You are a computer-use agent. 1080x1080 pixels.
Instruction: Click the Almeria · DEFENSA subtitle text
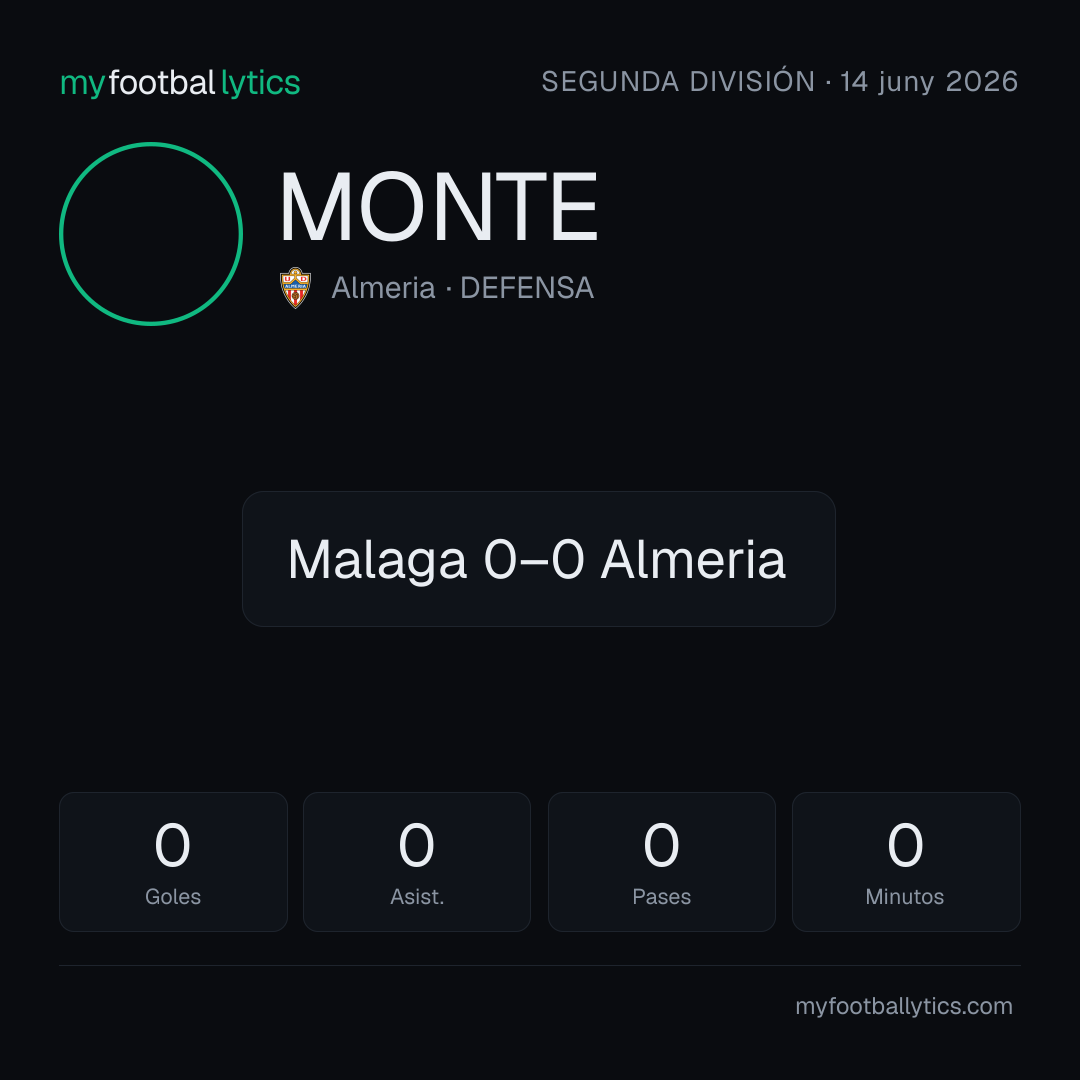coord(462,288)
